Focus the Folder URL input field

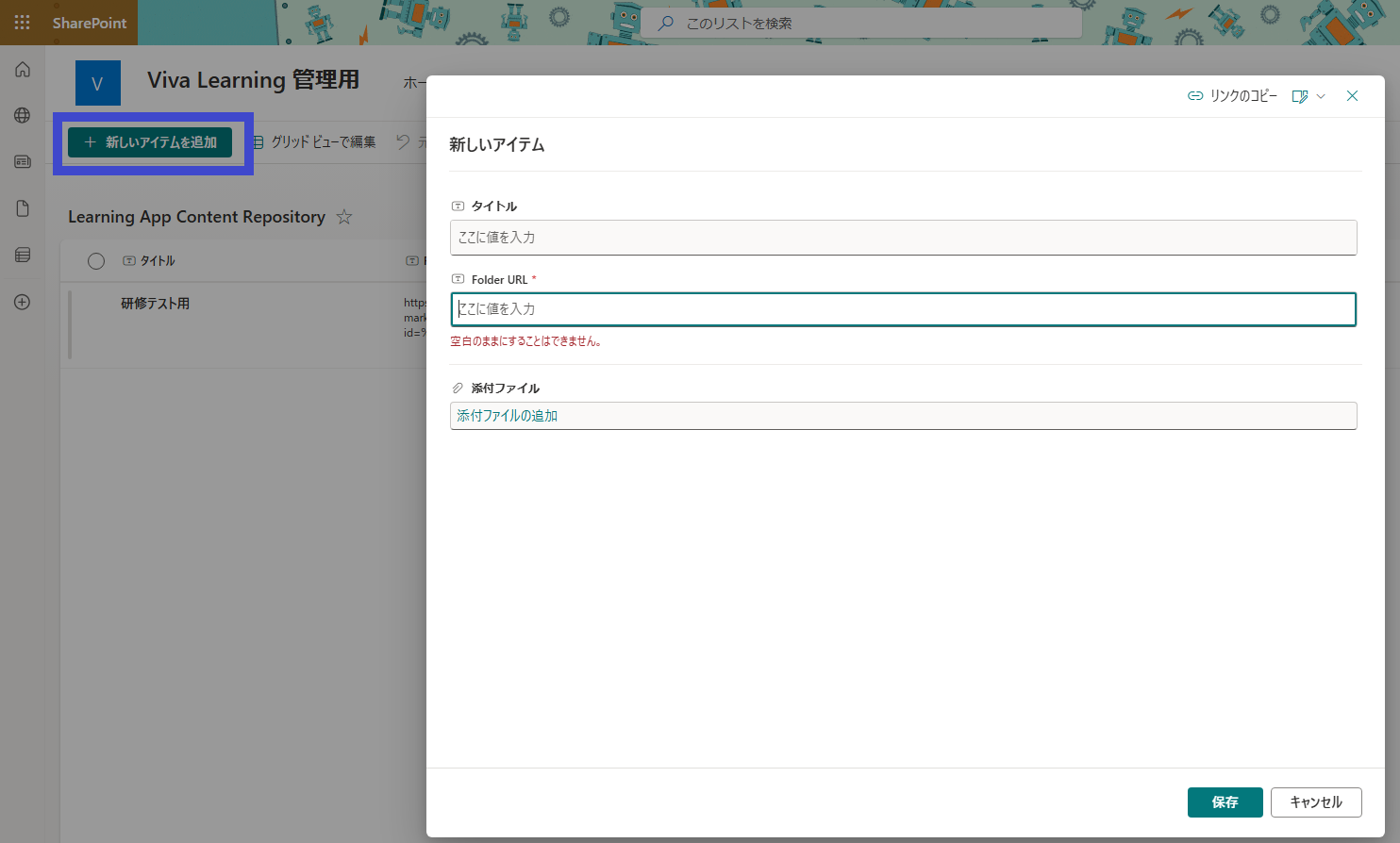pyautogui.click(x=904, y=309)
